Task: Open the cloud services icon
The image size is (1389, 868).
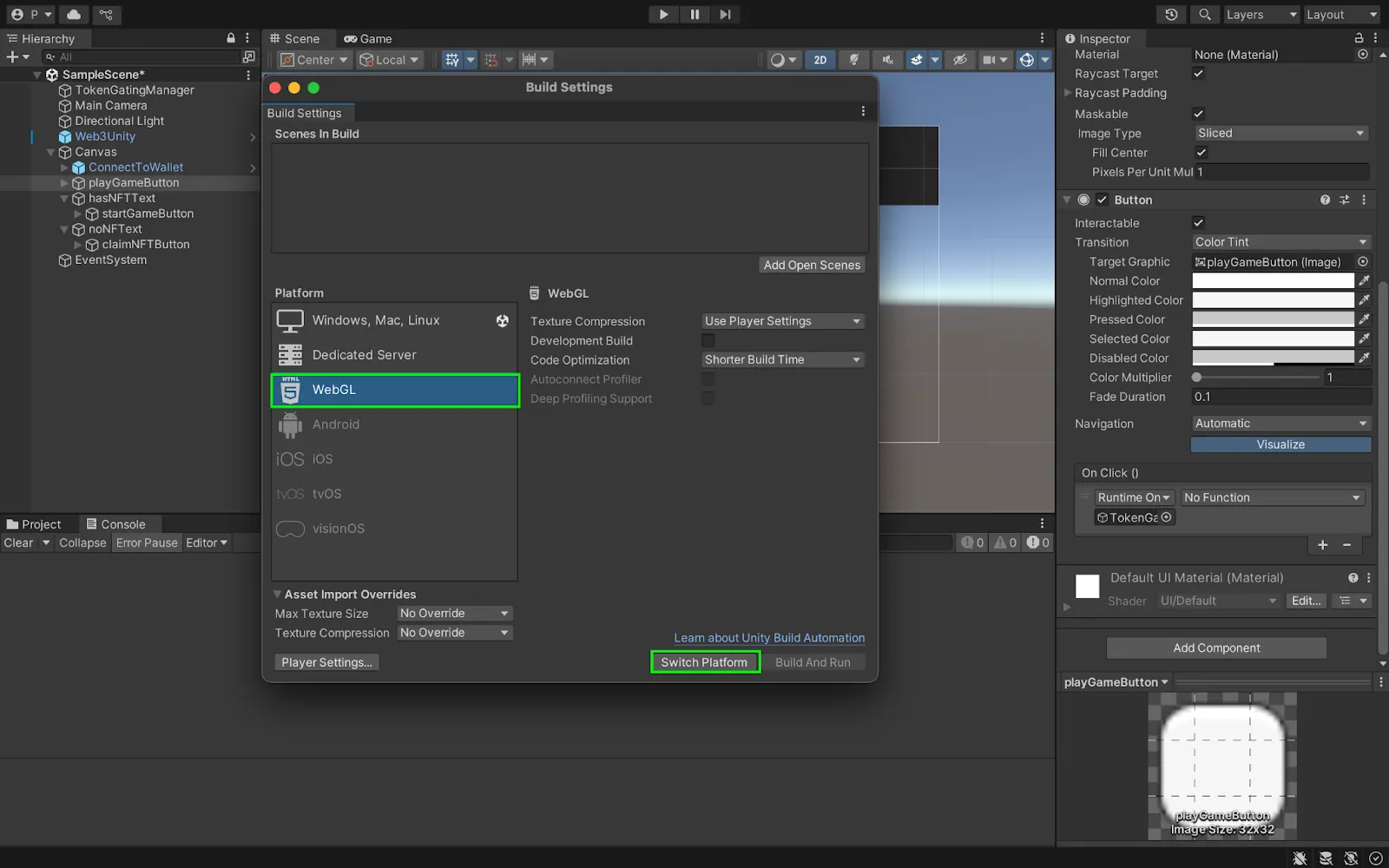Action: [74, 15]
